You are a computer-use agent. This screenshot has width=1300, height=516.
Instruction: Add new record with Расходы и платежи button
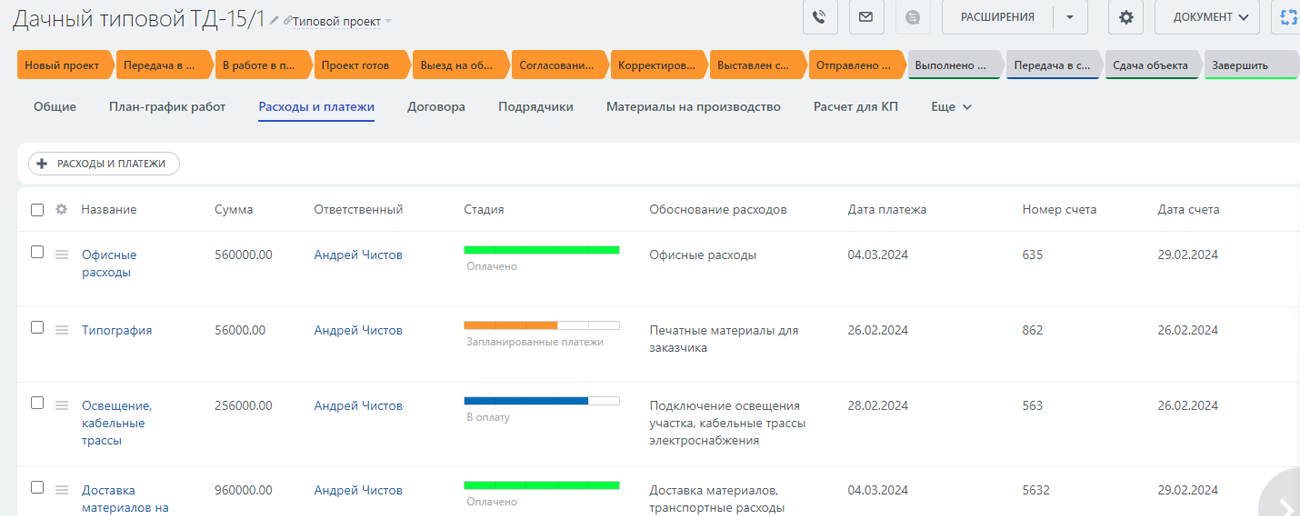tap(104, 164)
